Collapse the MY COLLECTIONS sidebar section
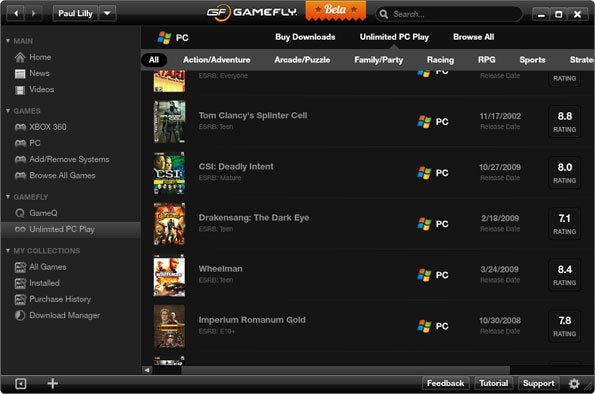This screenshot has height=394, width=595. [x=8, y=251]
